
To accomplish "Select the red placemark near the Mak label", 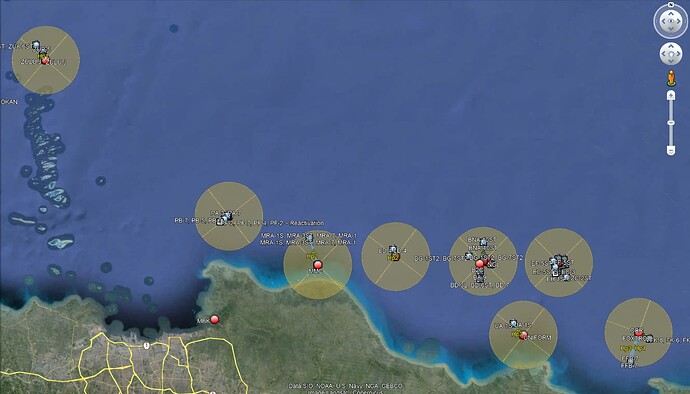I will coord(214,320).
